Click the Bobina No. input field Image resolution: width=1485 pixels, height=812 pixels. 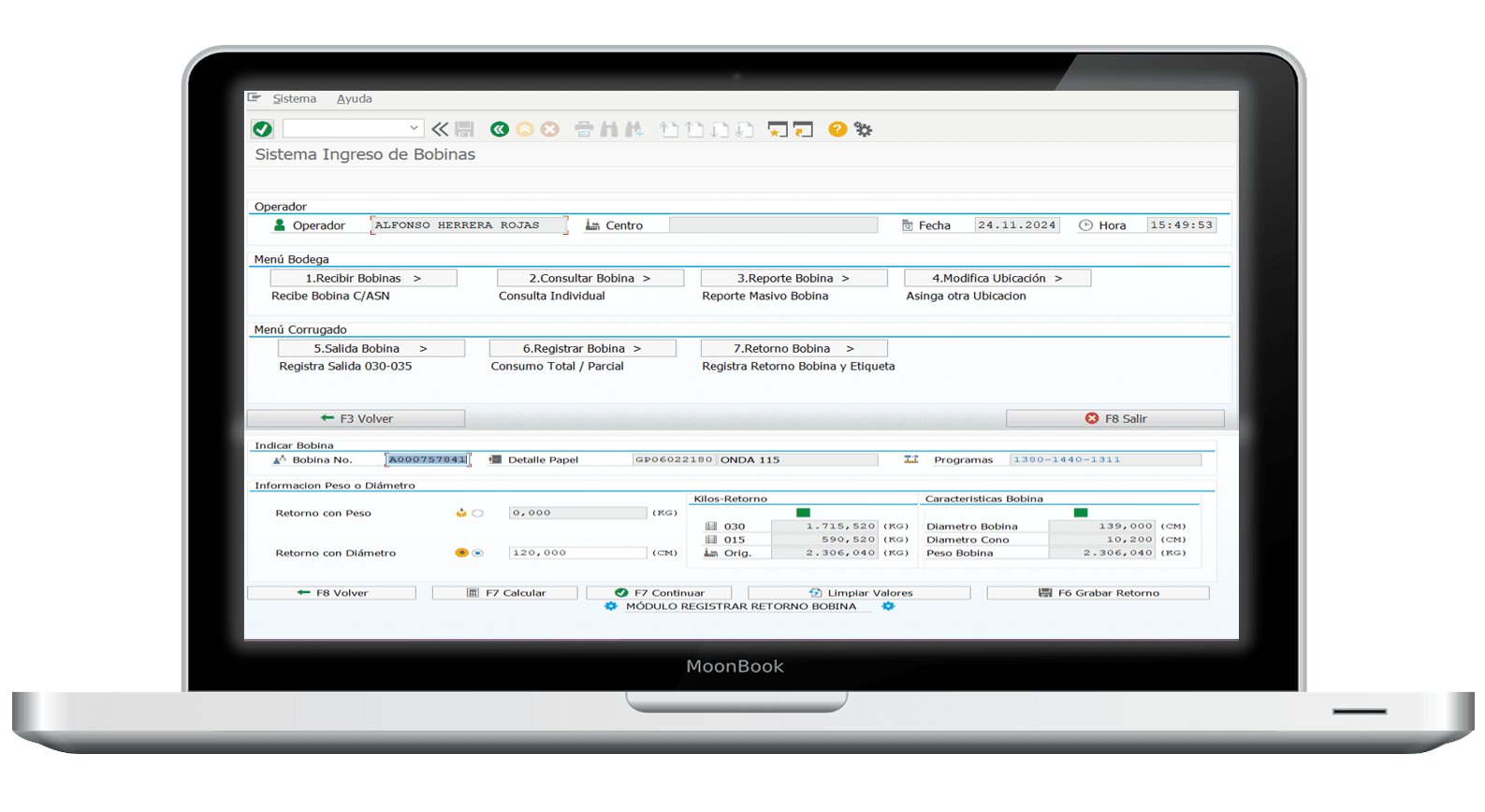point(428,459)
